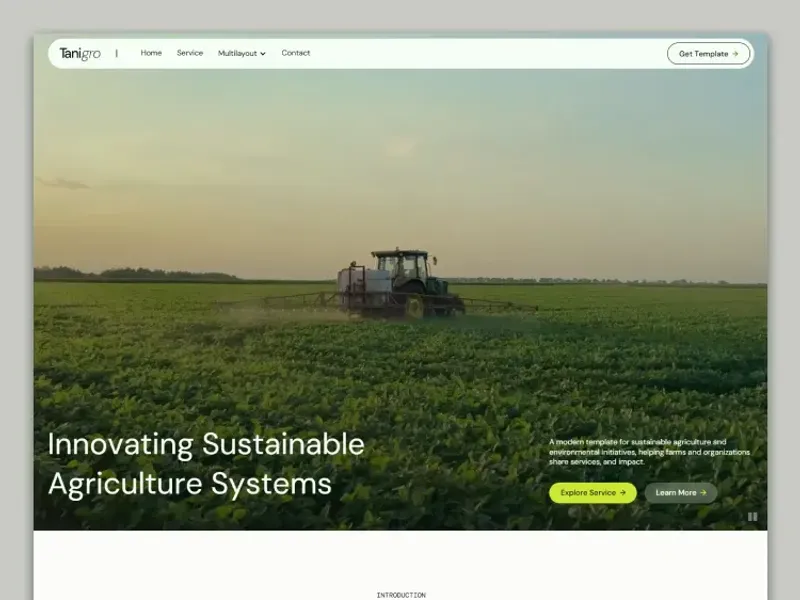The width and height of the screenshot is (800, 600).
Task: Click the chevron next to Multilayout
Action: tap(263, 54)
